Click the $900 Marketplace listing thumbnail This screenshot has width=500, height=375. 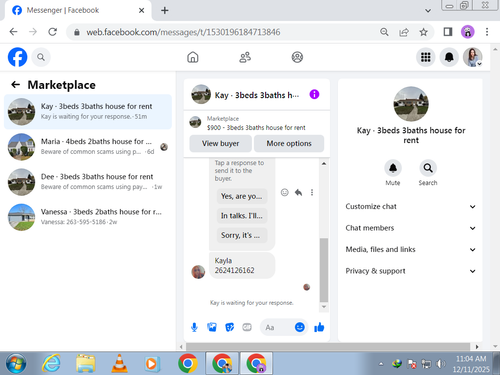coord(195,122)
